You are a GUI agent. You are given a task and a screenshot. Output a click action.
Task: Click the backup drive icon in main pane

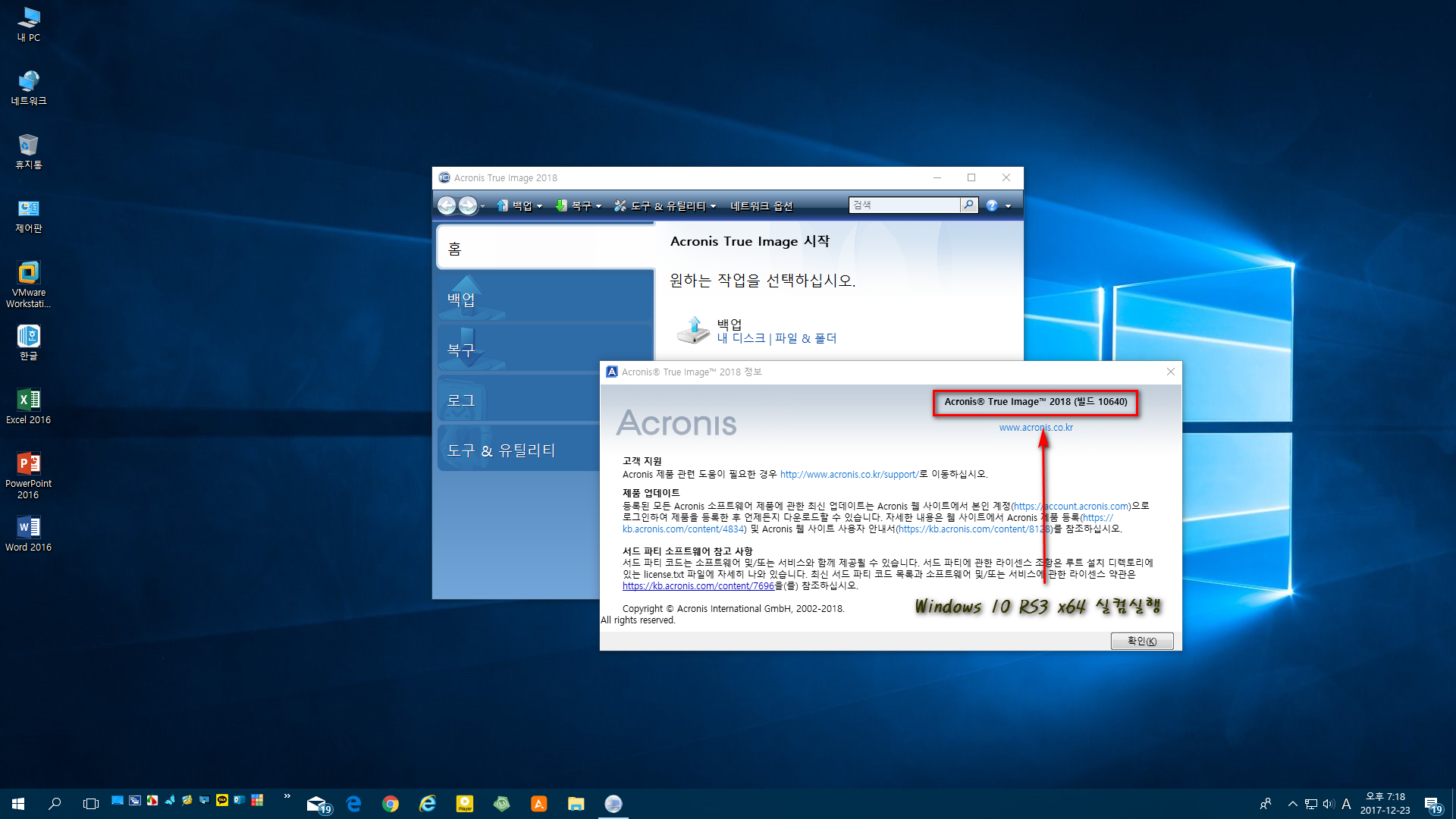[693, 330]
